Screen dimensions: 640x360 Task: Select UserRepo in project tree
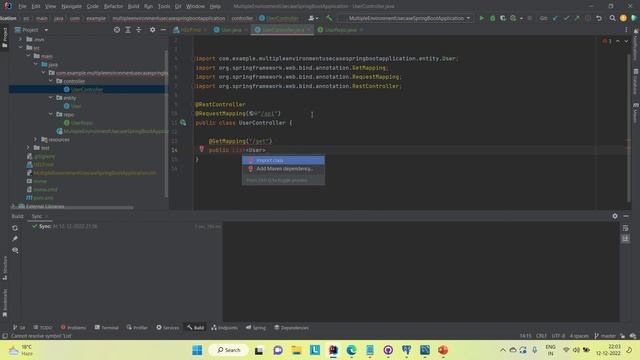(81, 122)
